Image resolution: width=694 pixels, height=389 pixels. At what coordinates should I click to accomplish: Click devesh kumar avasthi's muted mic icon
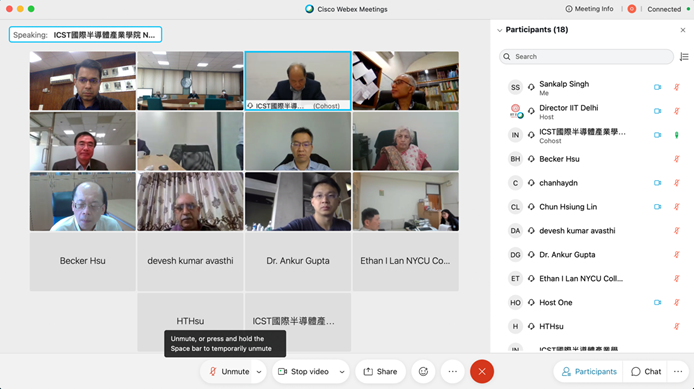coord(676,231)
